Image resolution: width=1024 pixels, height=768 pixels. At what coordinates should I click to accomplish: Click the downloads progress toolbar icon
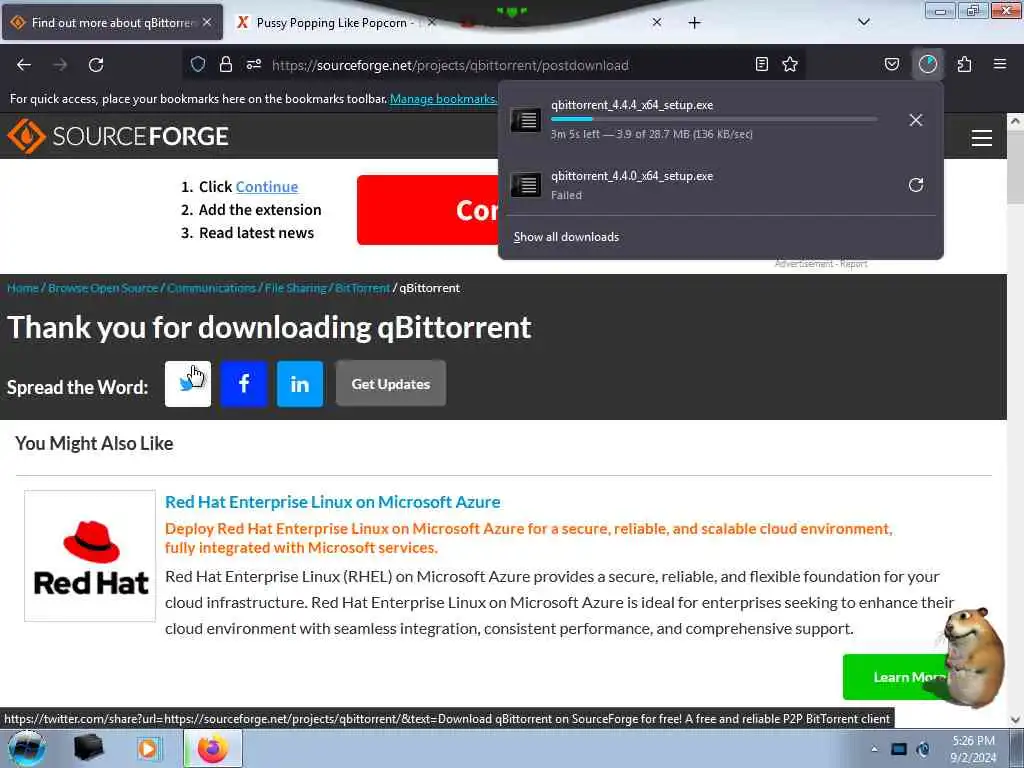click(x=927, y=64)
